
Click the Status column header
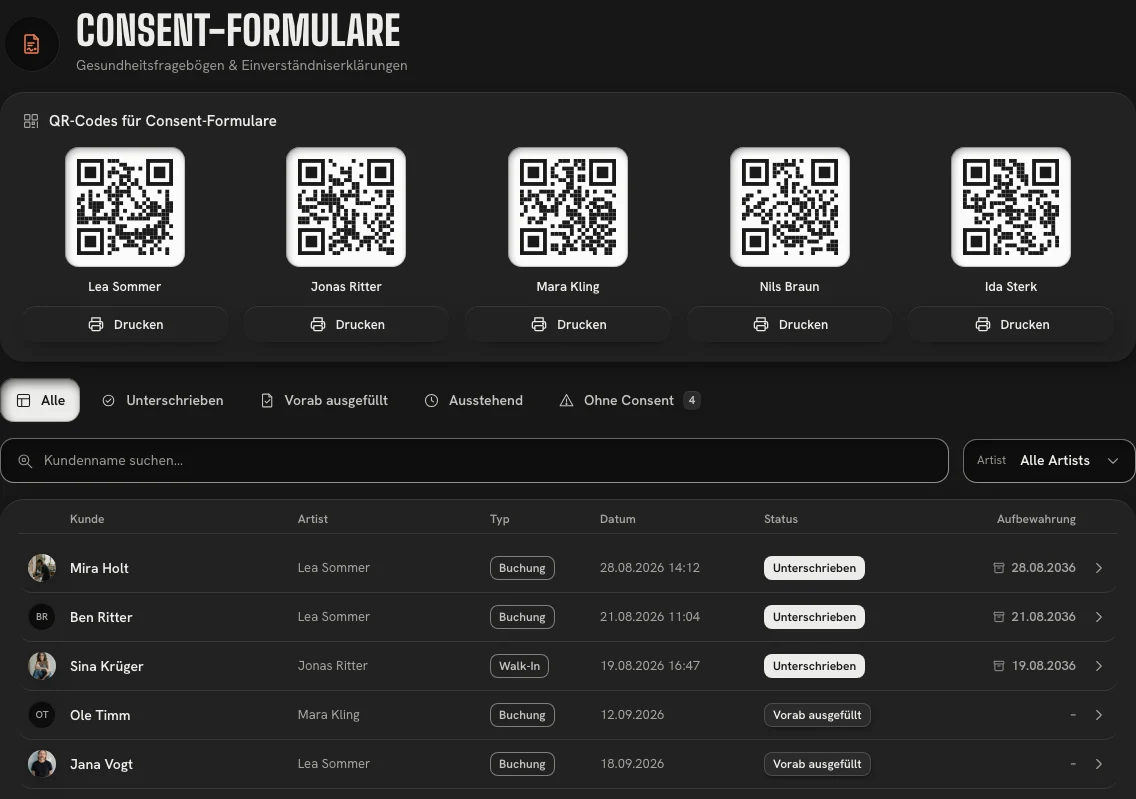click(x=780, y=519)
